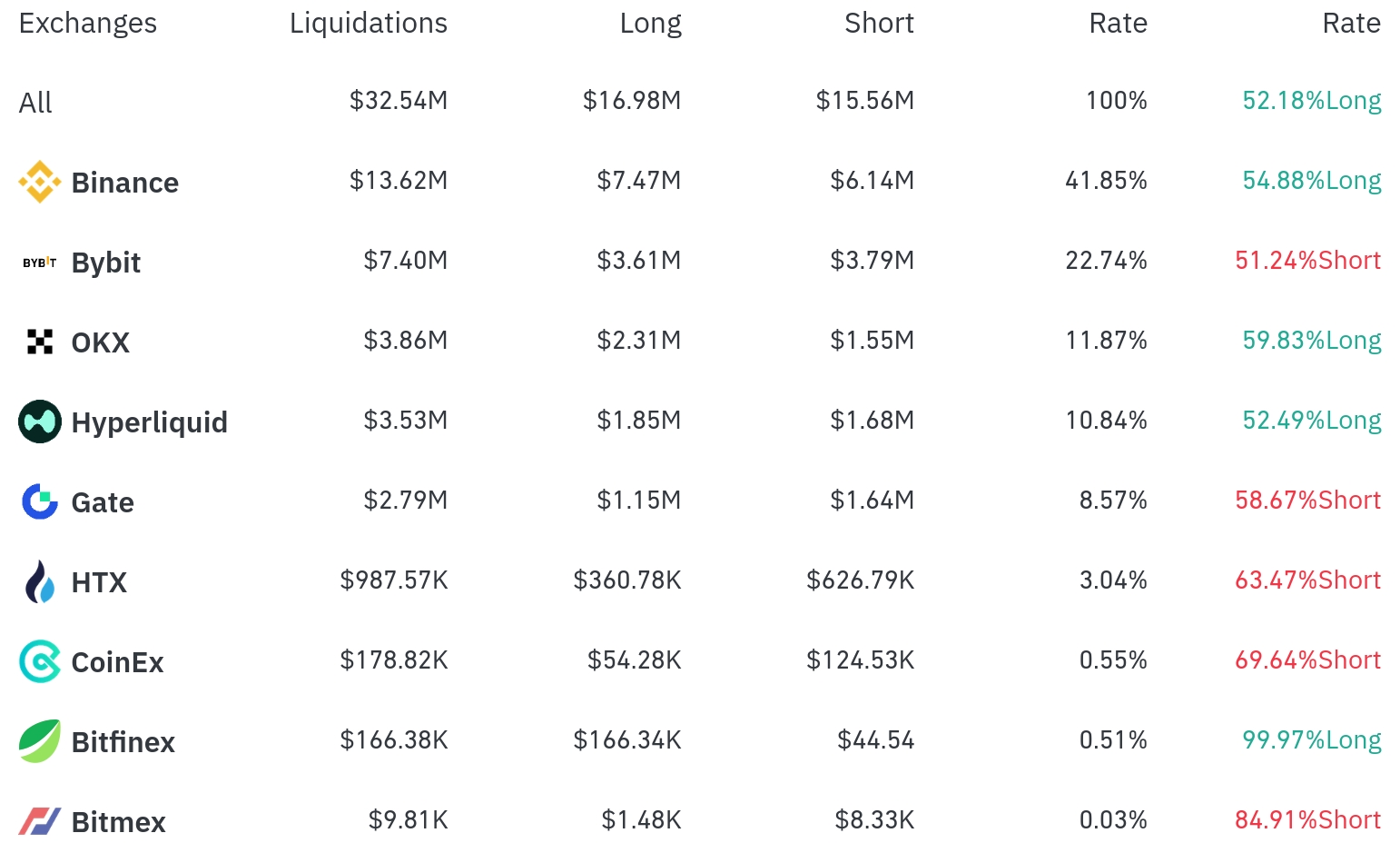Sort by the Long column header
Viewport: 1400px width, 843px height.
coord(650,23)
